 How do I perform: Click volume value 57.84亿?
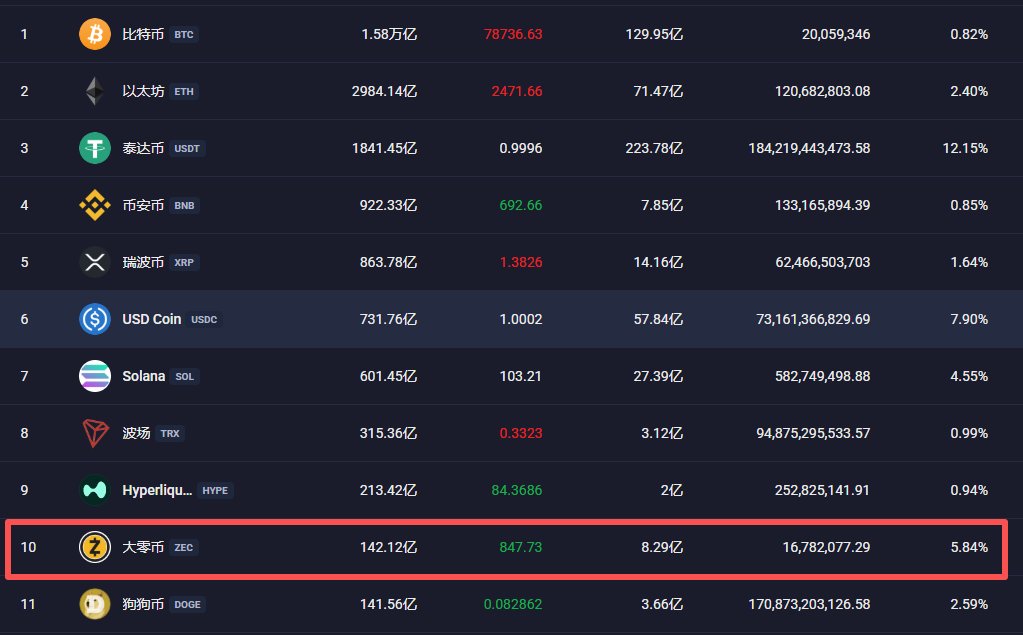pos(658,319)
